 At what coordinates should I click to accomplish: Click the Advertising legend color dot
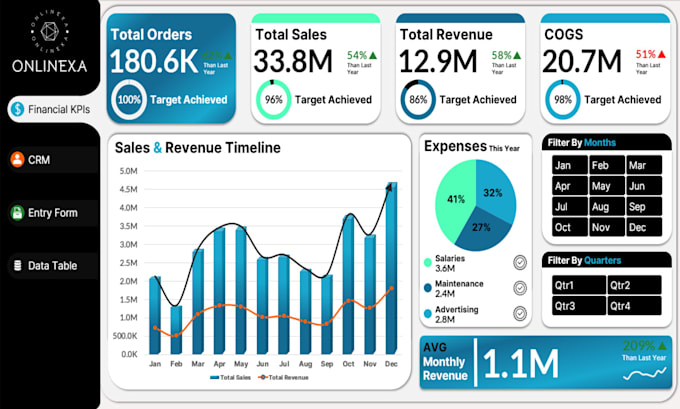point(428,314)
